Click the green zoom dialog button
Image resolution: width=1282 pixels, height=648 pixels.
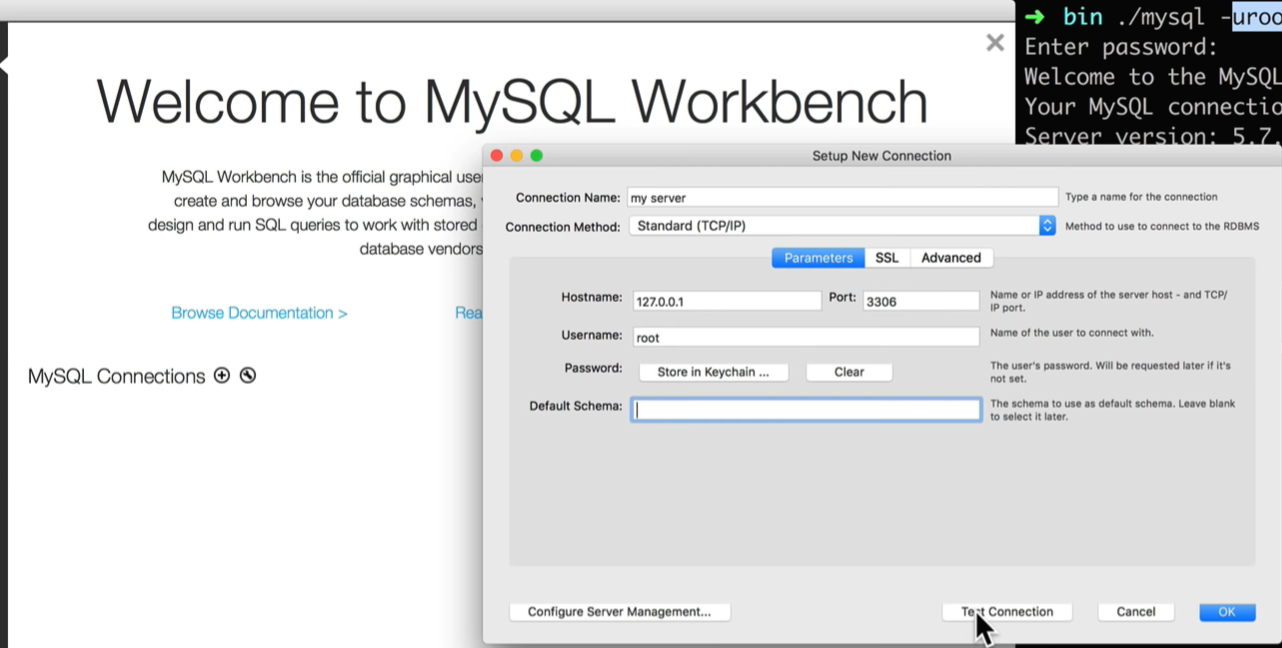537,156
